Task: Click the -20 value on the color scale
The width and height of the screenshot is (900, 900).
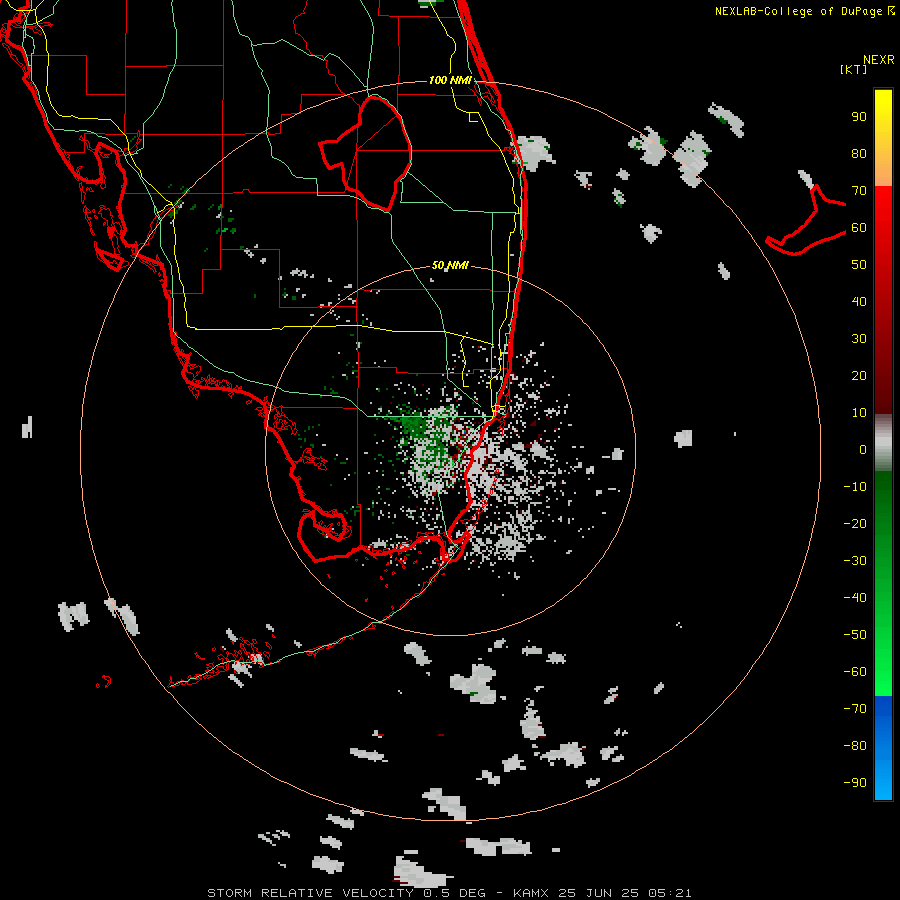Action: pos(855,523)
